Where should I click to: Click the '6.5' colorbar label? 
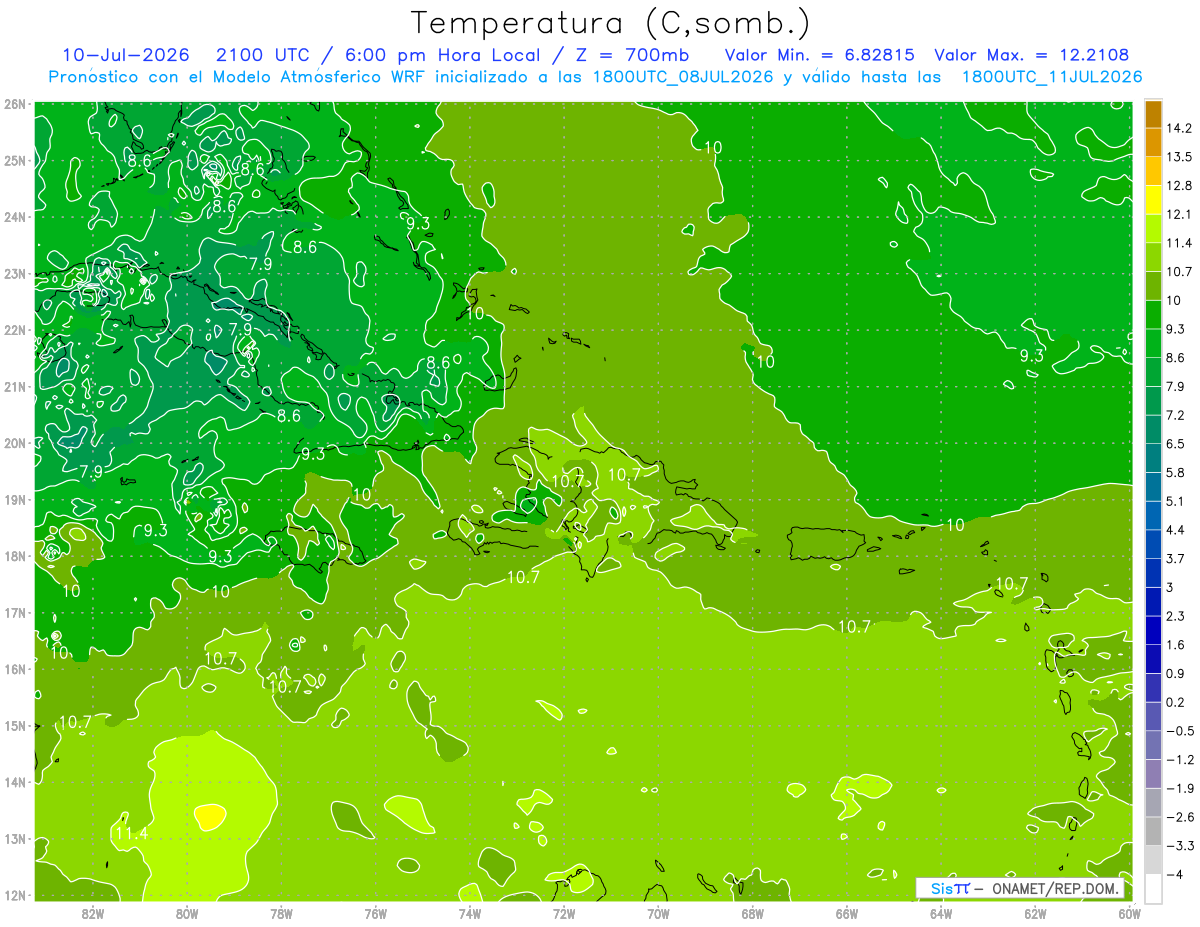[x=1175, y=443]
